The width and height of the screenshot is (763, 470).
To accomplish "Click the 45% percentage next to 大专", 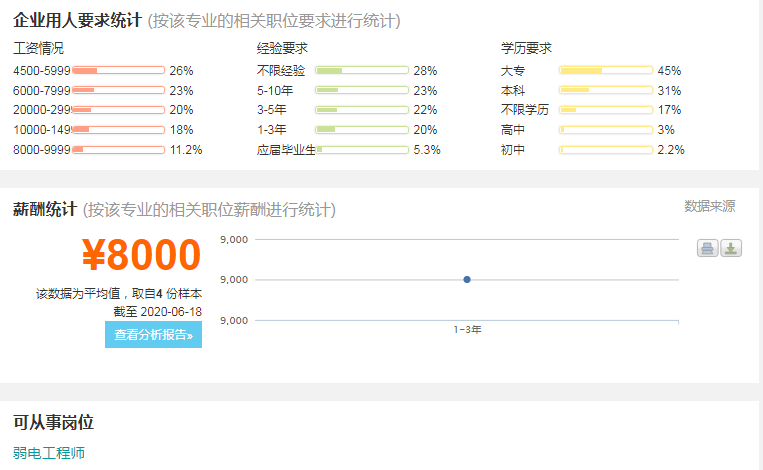I will [669, 71].
